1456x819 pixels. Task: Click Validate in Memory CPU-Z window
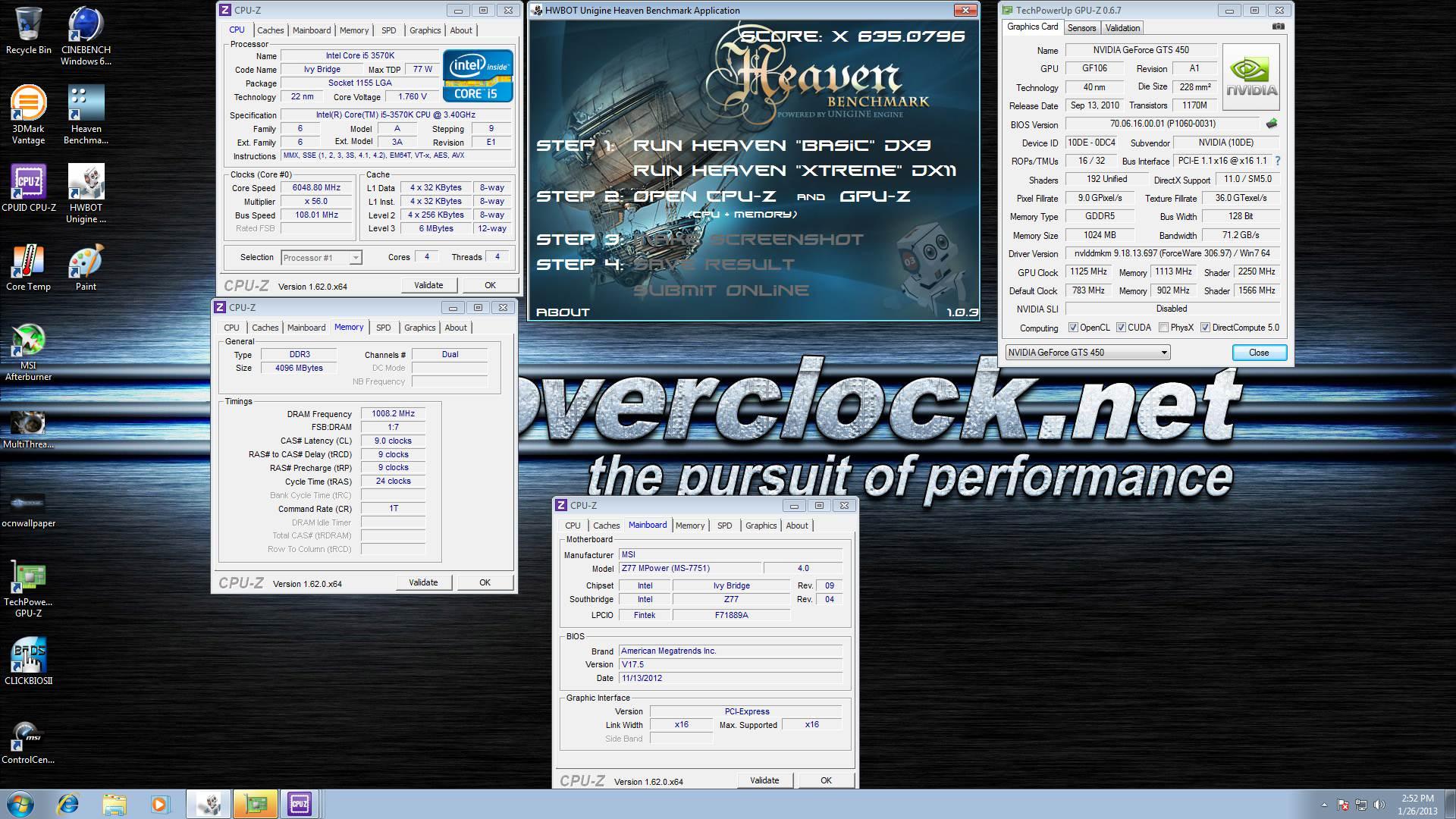tap(423, 582)
